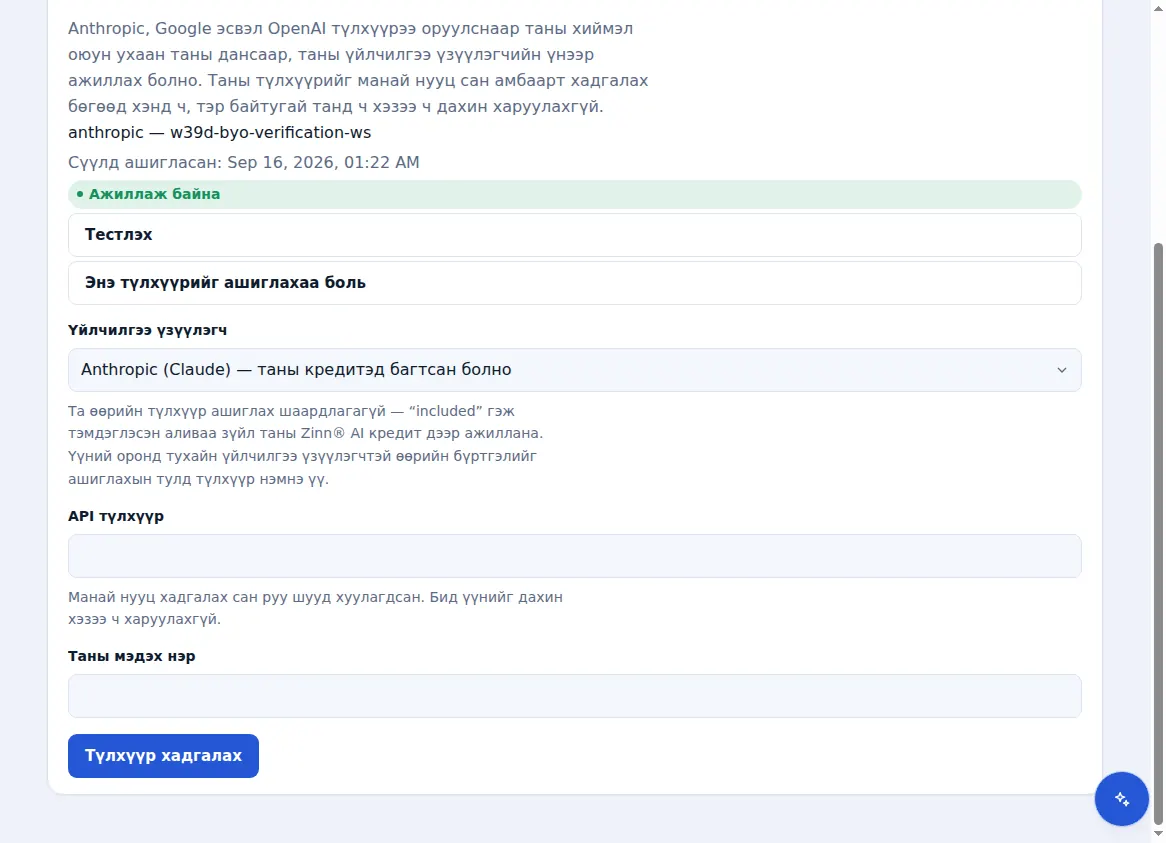Click the Сүүлд ашигласан timestamp text
1166x843 pixels.
244,162
